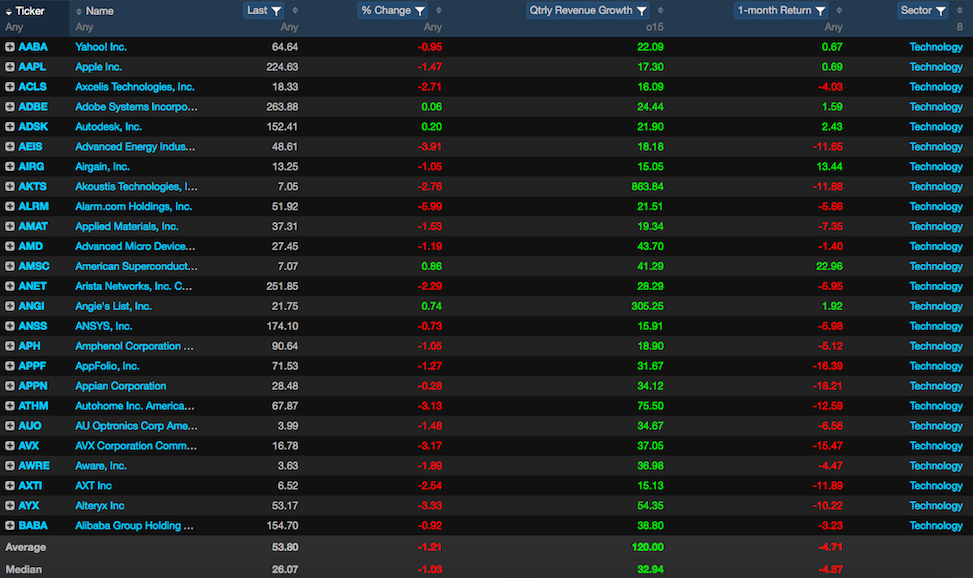Expand the AAPL row
The image size is (973, 578).
(x=10, y=66)
